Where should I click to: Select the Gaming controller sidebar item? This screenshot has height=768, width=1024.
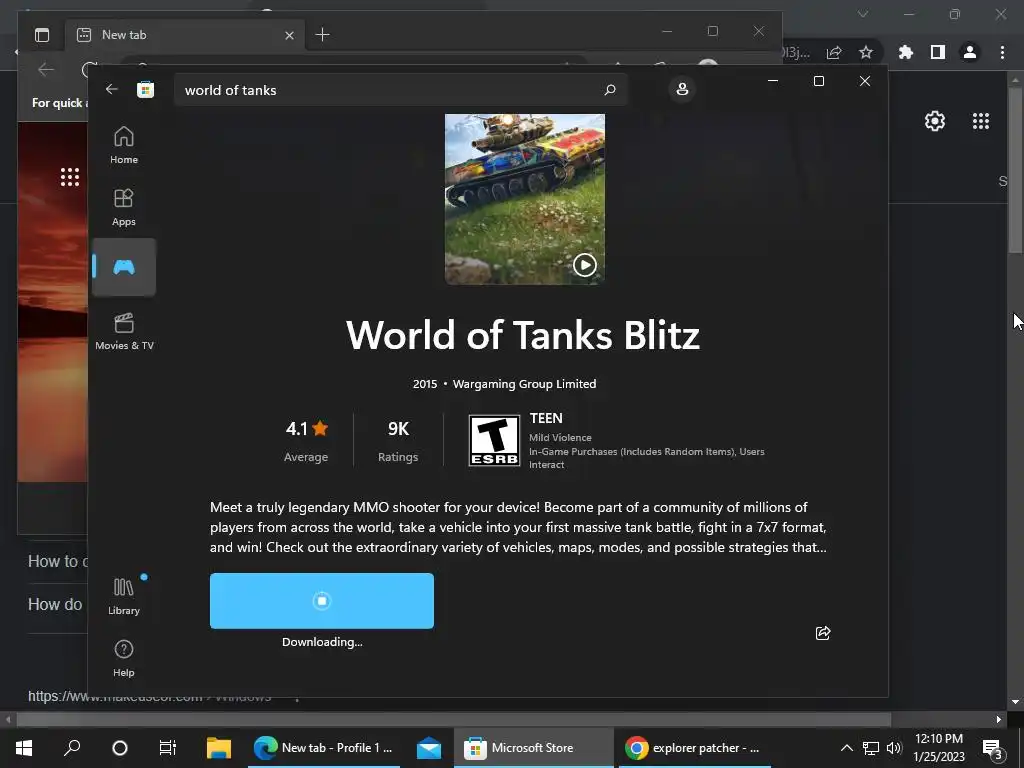pyautogui.click(x=124, y=267)
